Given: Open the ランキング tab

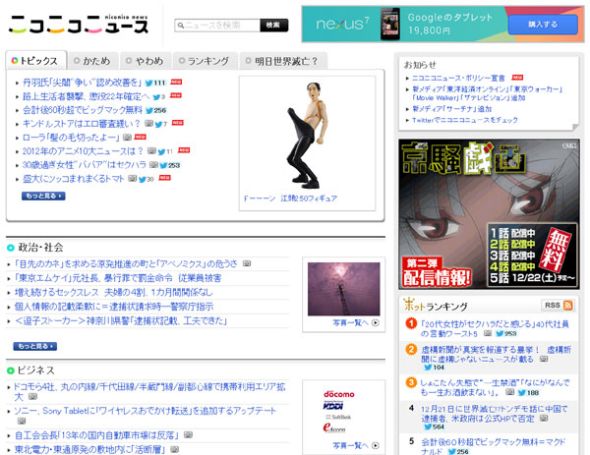Looking at the screenshot, I should pyautogui.click(x=204, y=61).
